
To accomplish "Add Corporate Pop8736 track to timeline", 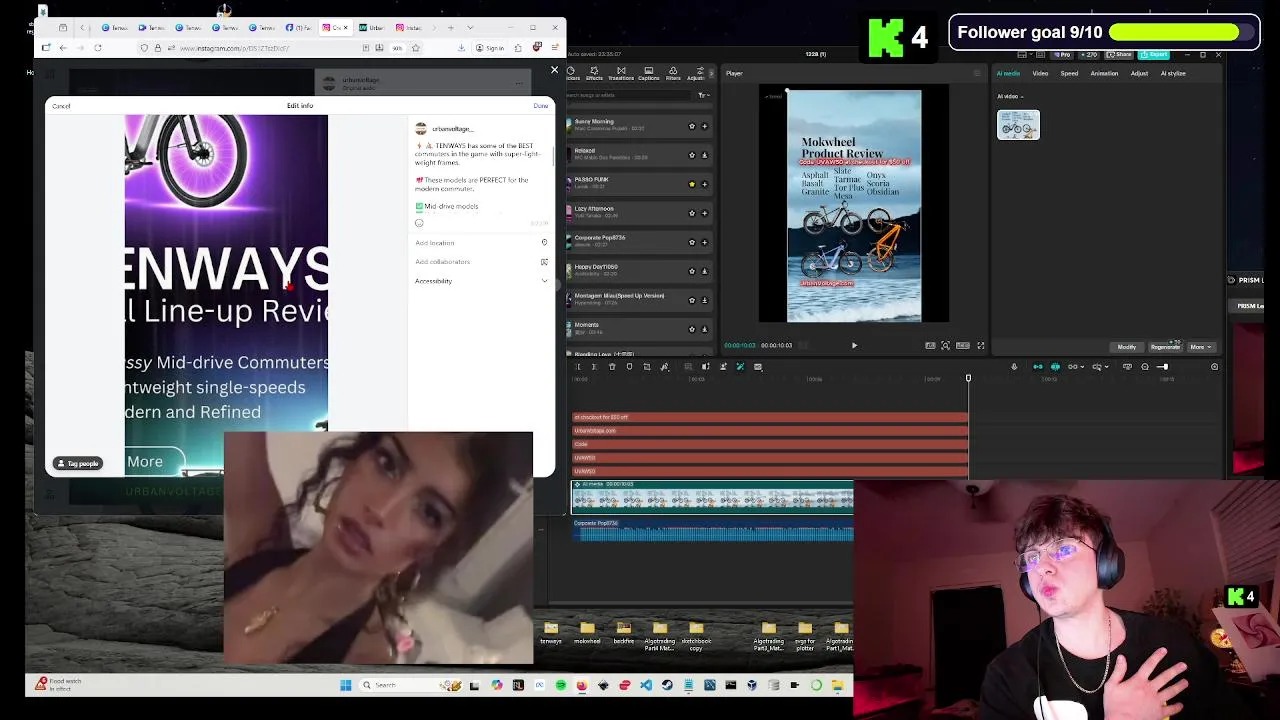I will coord(704,242).
